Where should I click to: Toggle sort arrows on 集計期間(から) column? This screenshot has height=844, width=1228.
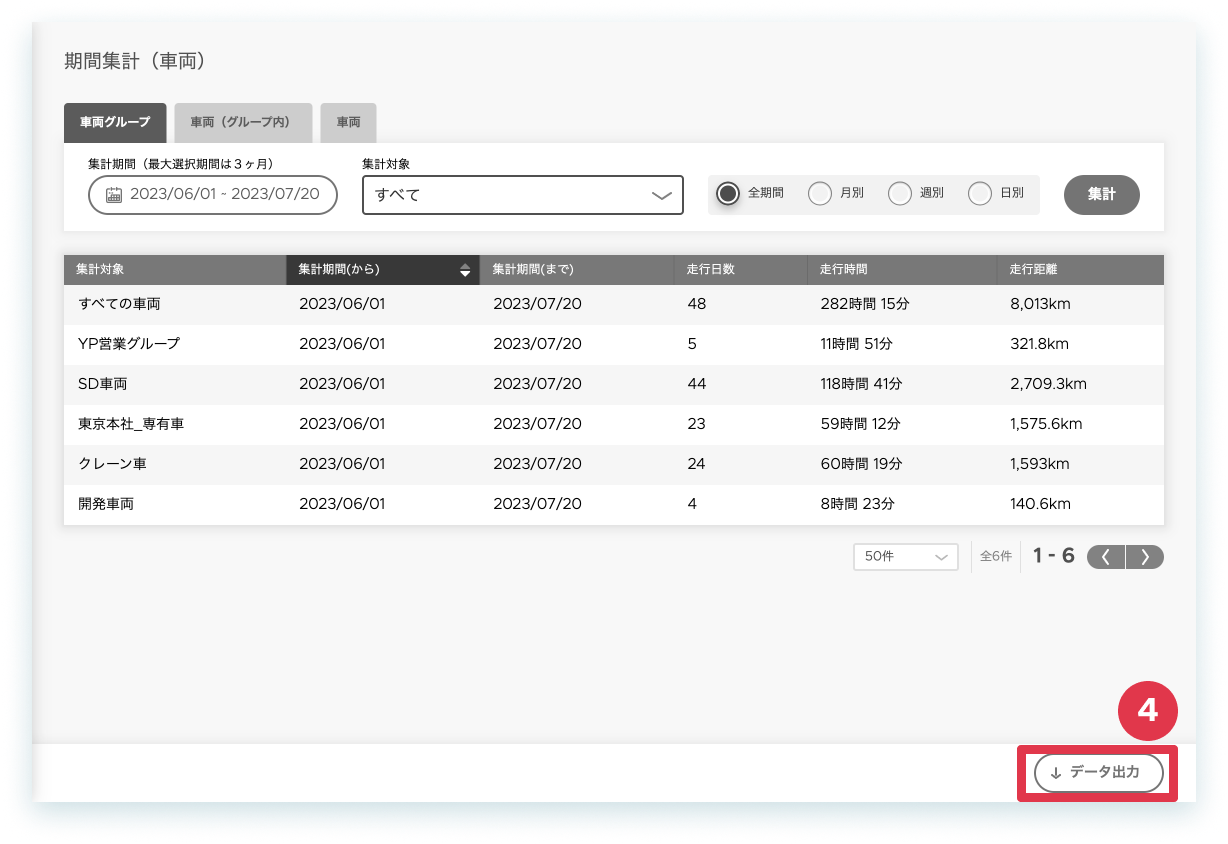coord(465,270)
